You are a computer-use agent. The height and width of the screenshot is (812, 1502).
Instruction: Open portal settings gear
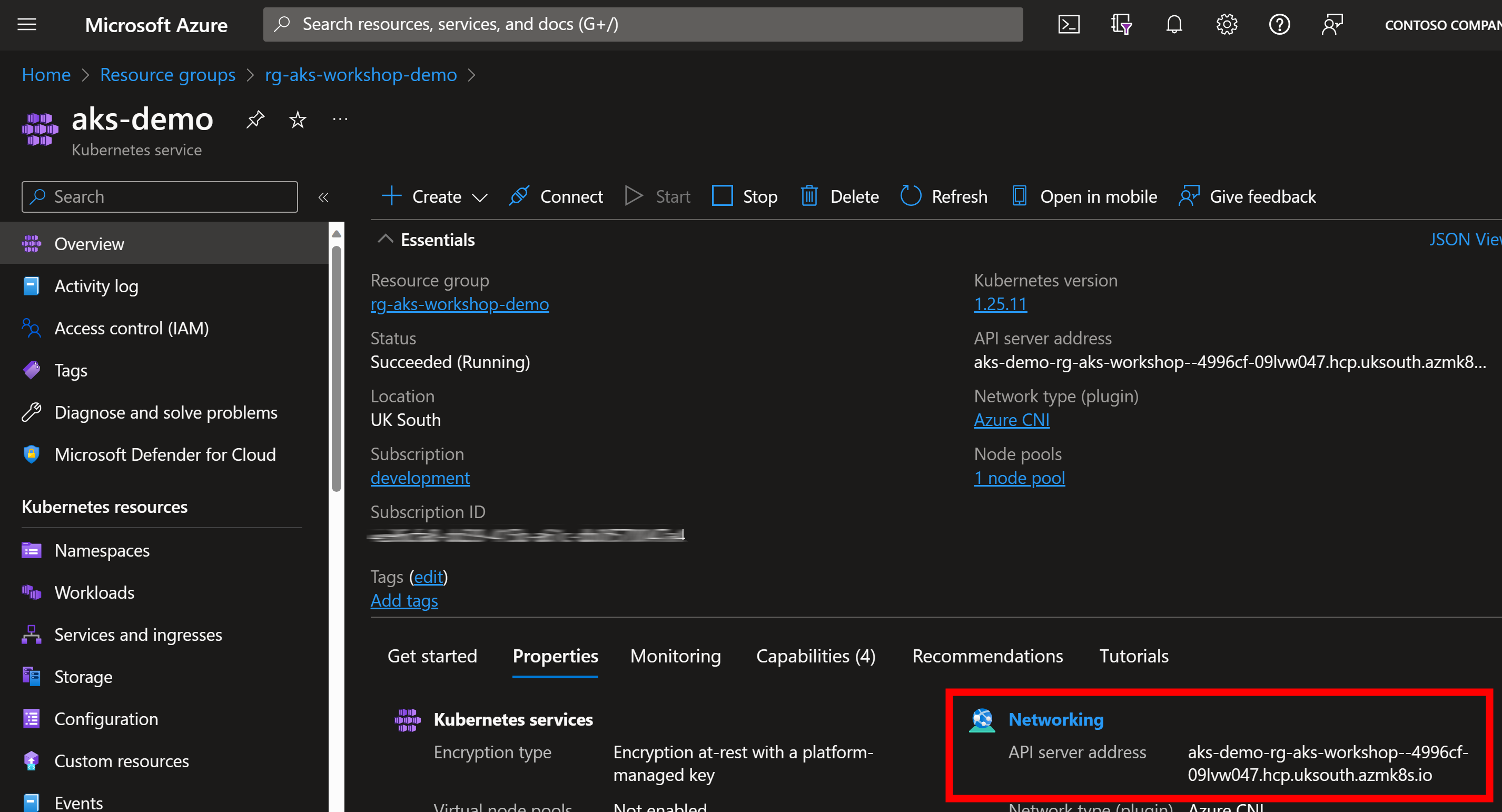pyautogui.click(x=1227, y=24)
